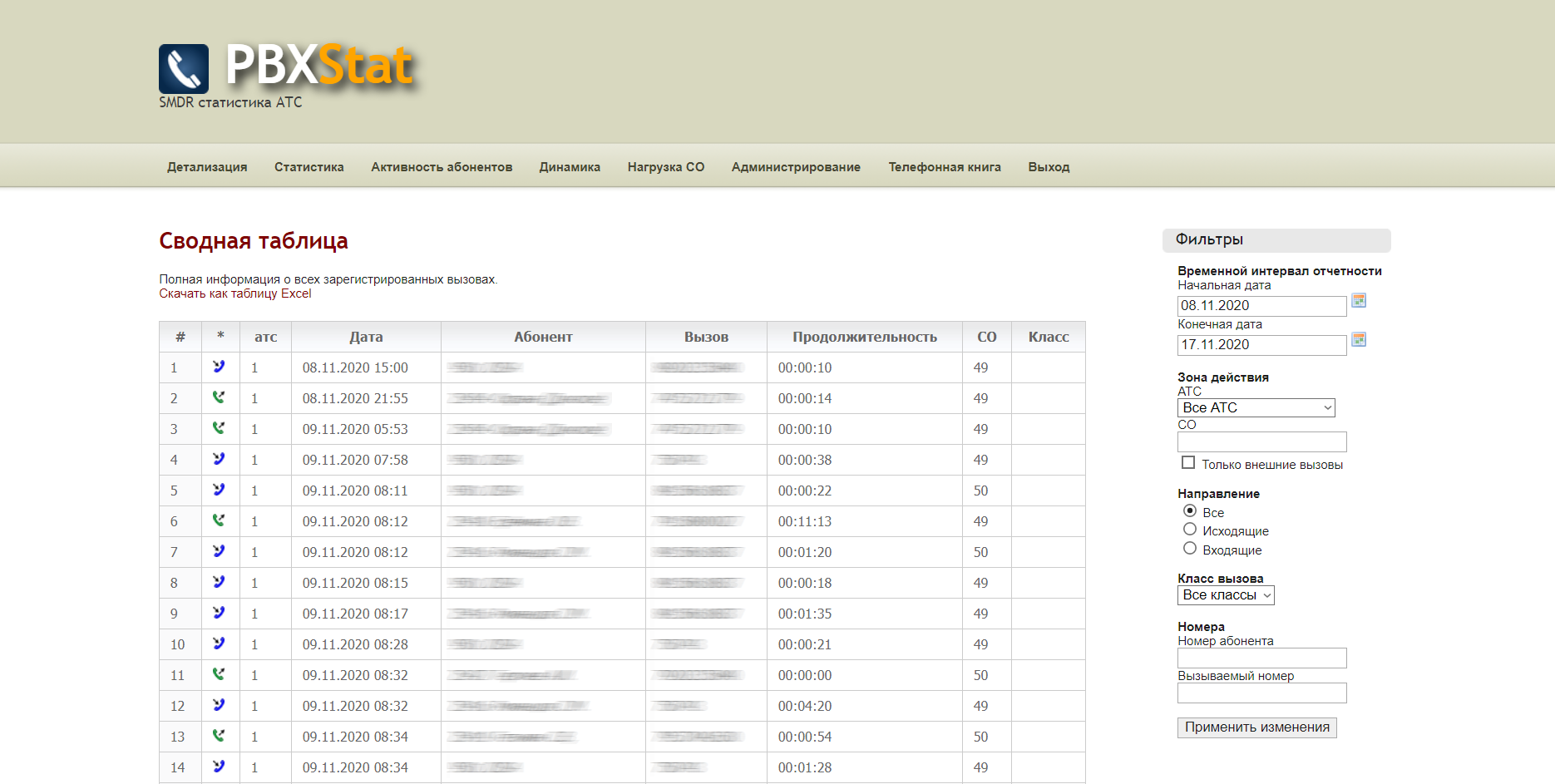The height and width of the screenshot is (784, 1555).
Task: Click 'Скачать как таблицу Excel' link
Action: 235,293
